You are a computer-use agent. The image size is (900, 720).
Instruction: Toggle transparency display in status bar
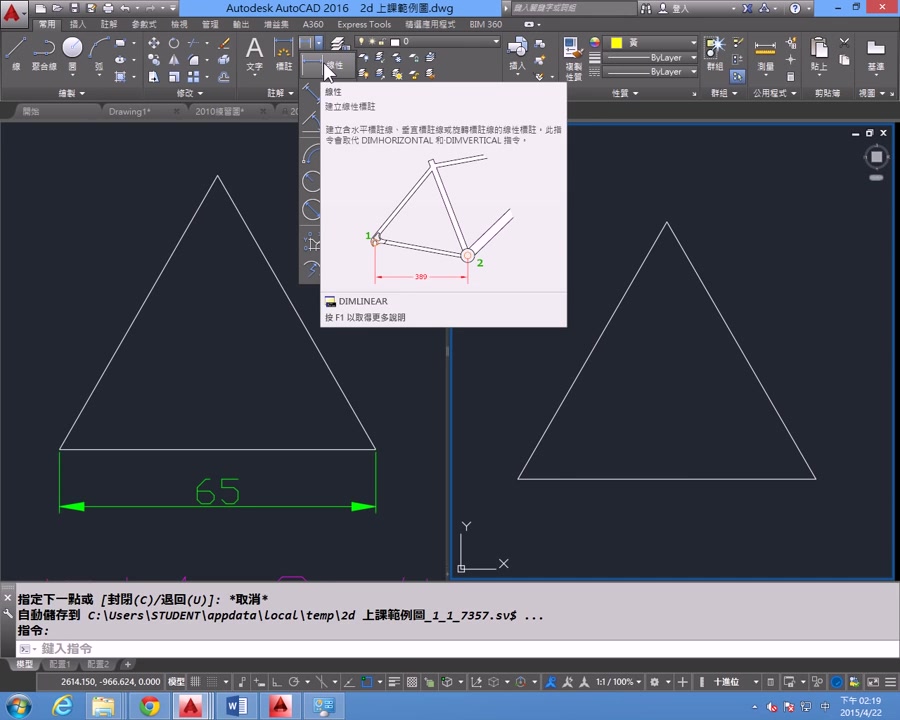pyautogui.click(x=412, y=682)
